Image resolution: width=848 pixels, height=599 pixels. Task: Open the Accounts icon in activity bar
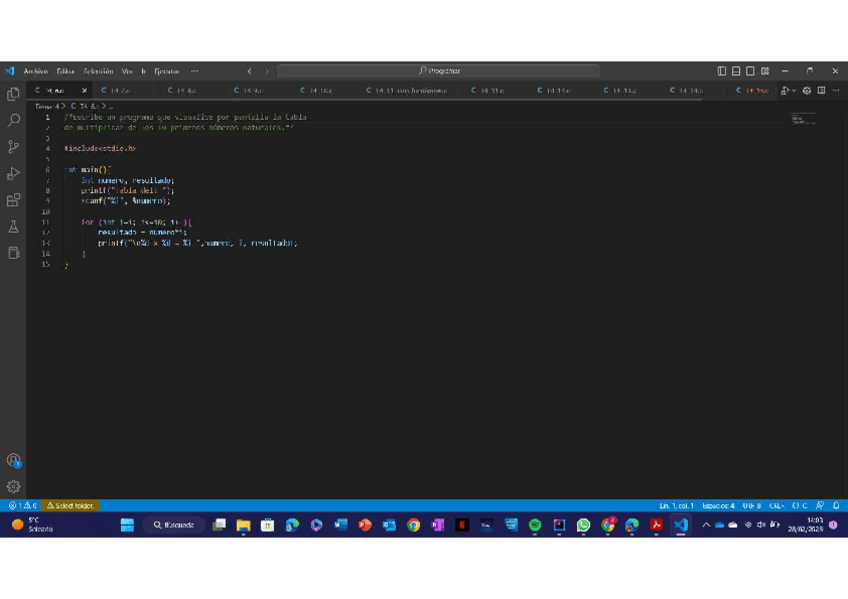click(13, 461)
